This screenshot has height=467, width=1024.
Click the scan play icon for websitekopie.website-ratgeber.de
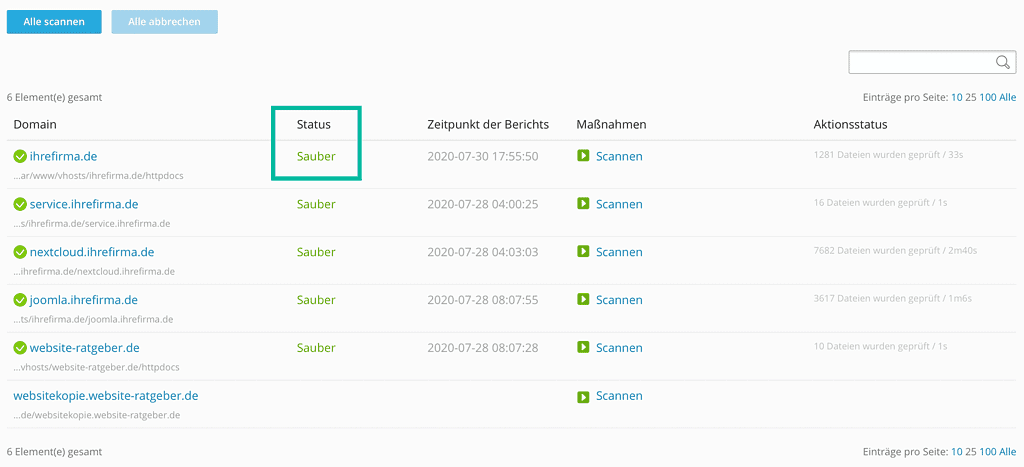(x=583, y=396)
